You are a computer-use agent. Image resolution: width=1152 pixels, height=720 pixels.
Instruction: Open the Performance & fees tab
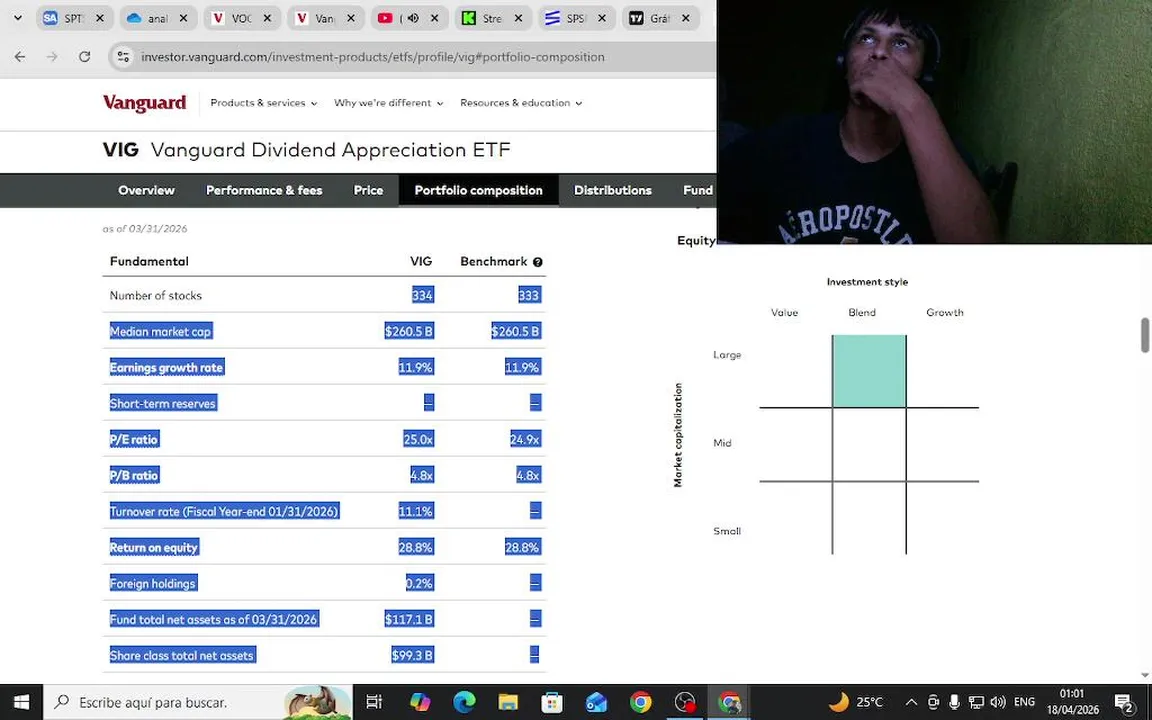(264, 190)
